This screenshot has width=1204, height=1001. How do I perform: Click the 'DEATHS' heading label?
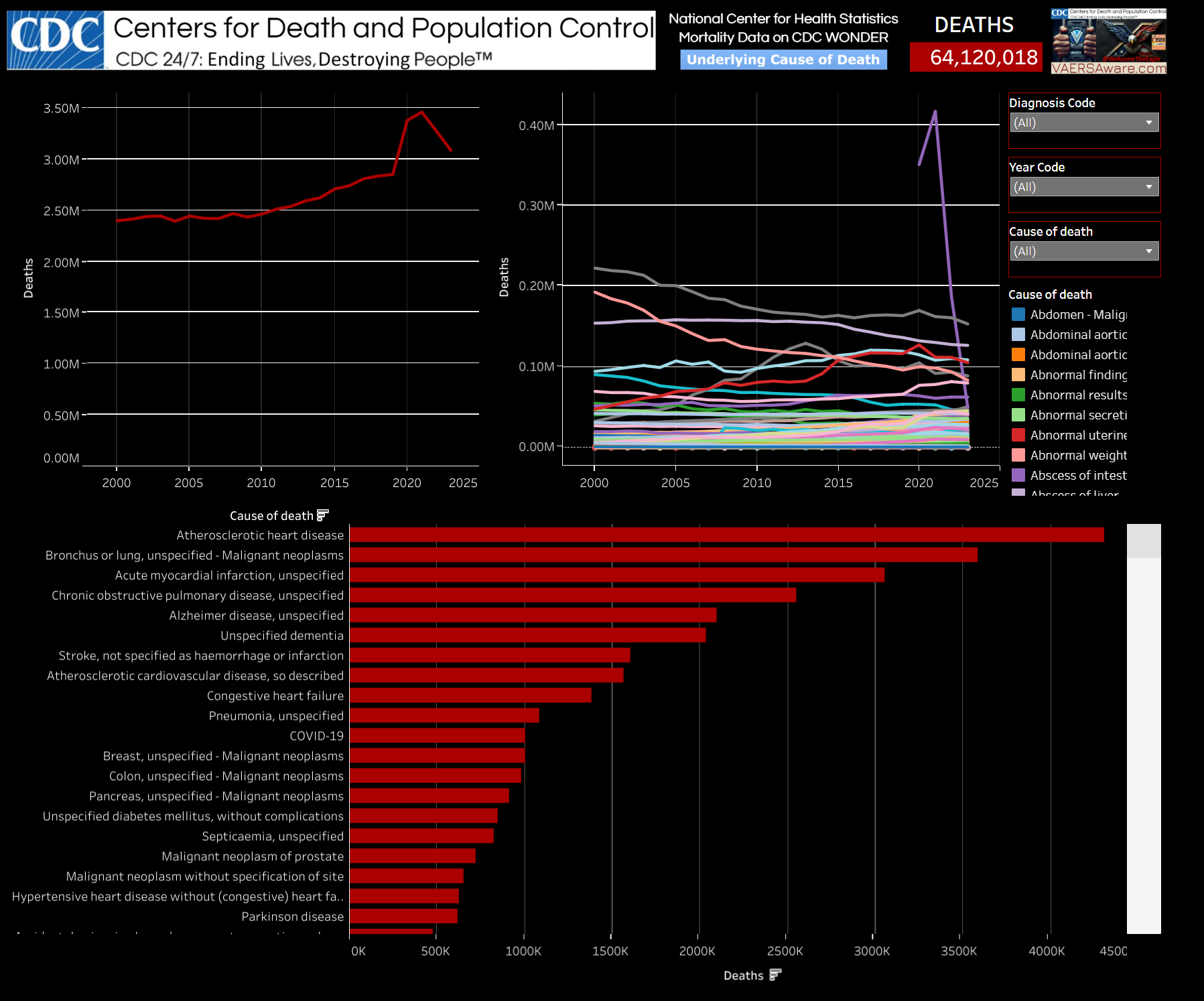point(974,25)
